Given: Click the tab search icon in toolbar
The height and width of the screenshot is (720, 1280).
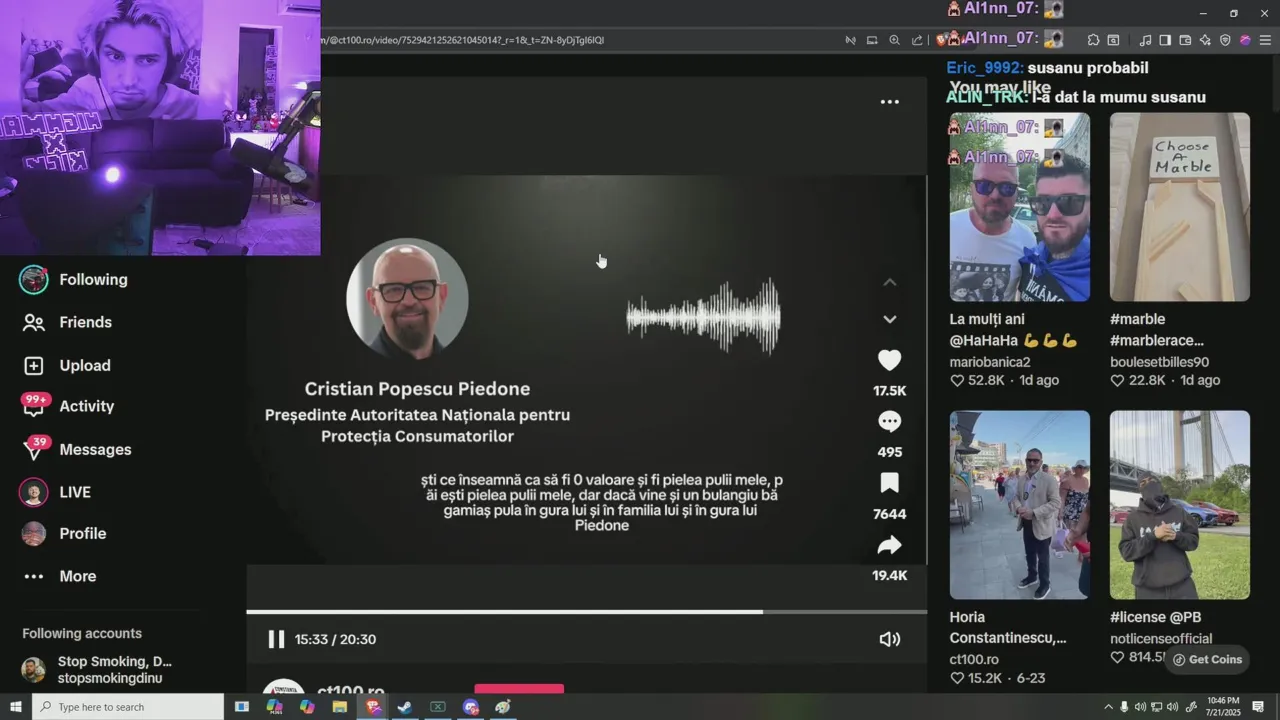Looking at the screenshot, I should tap(1113, 40).
